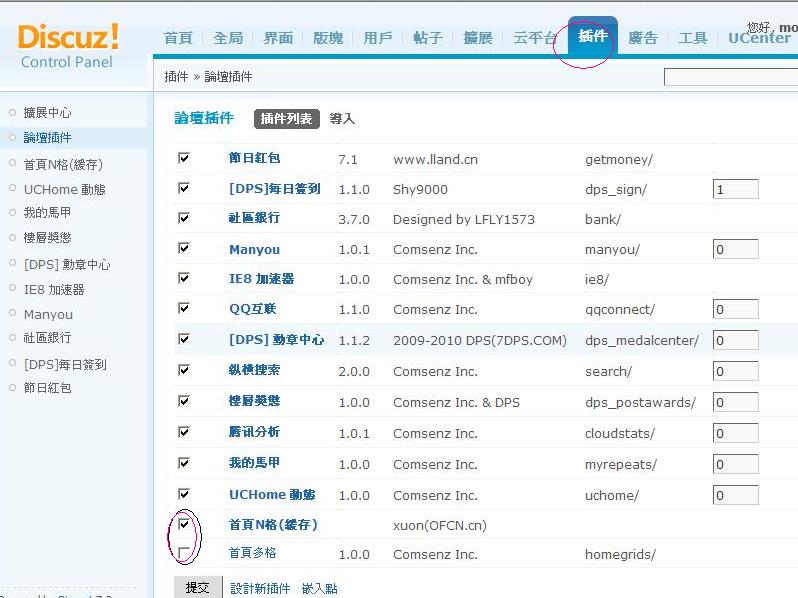
Task: Click the order field for dps_medalcenter/
Action: pyautogui.click(x=735, y=340)
